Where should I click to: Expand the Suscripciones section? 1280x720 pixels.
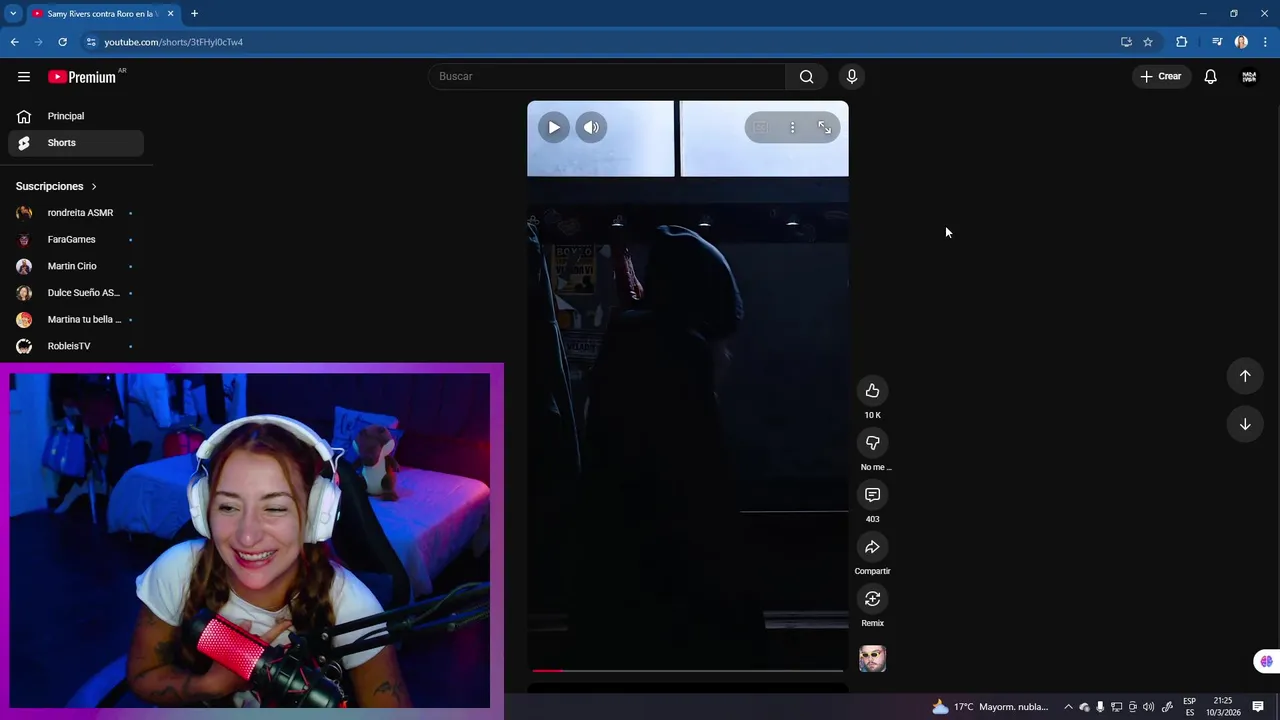pyautogui.click(x=56, y=186)
